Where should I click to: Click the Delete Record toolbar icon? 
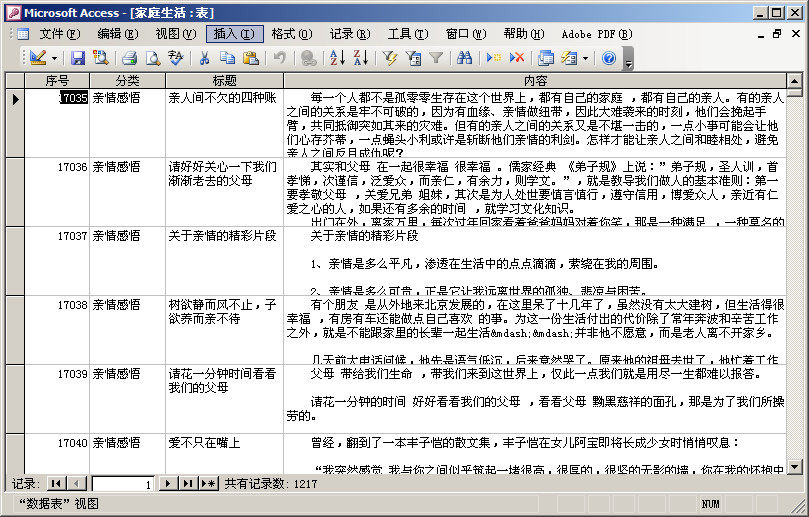tap(517, 58)
